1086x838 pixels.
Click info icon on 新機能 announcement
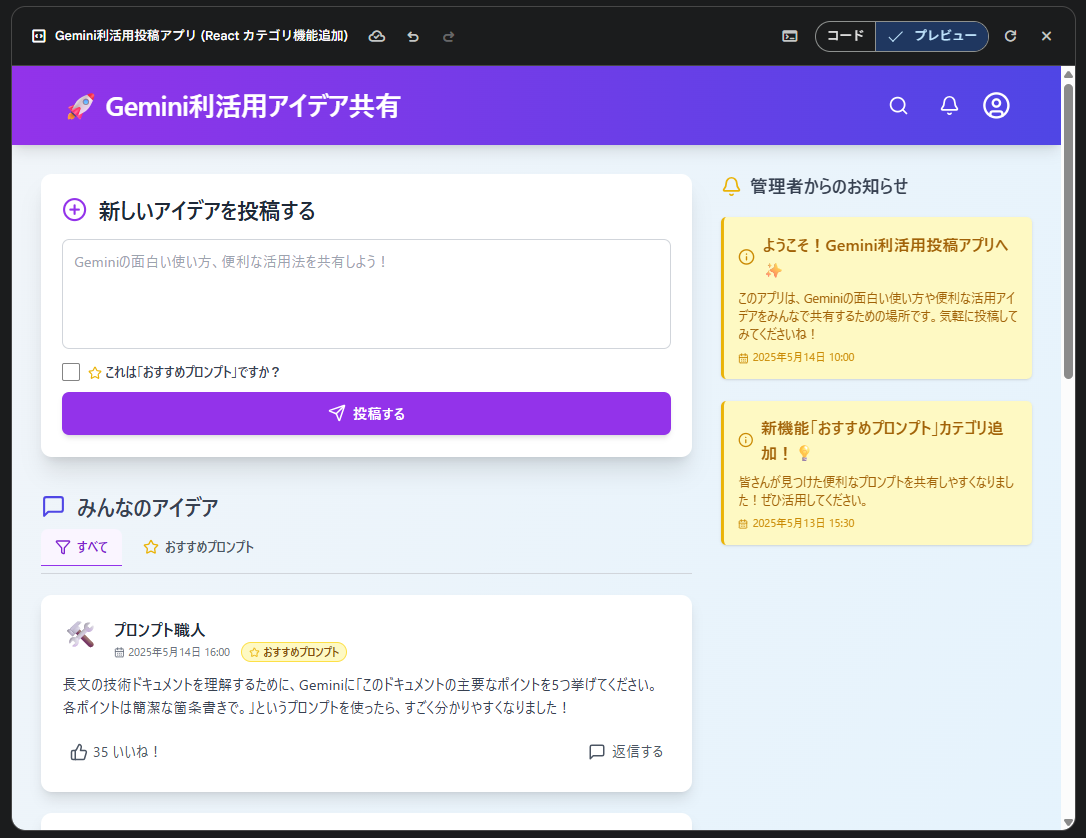[745, 440]
